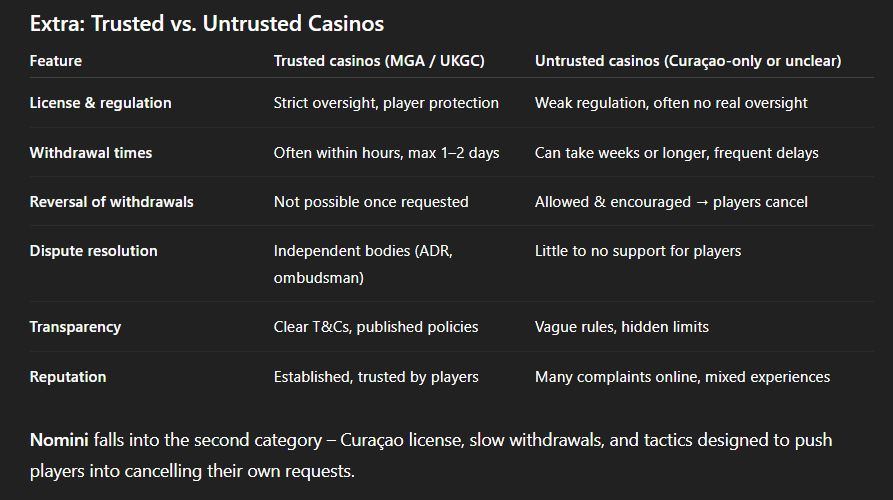The width and height of the screenshot is (893, 500).
Task: Click the 'Not possible once requested' cell
Action: (x=371, y=202)
